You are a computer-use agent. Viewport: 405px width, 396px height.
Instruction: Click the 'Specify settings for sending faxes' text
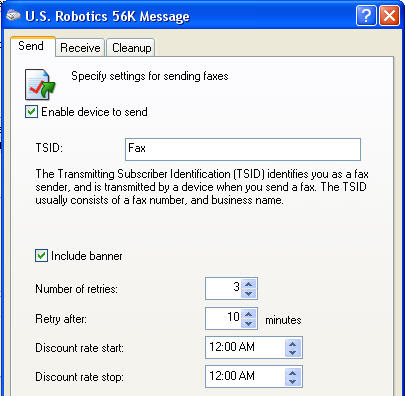(x=150, y=76)
